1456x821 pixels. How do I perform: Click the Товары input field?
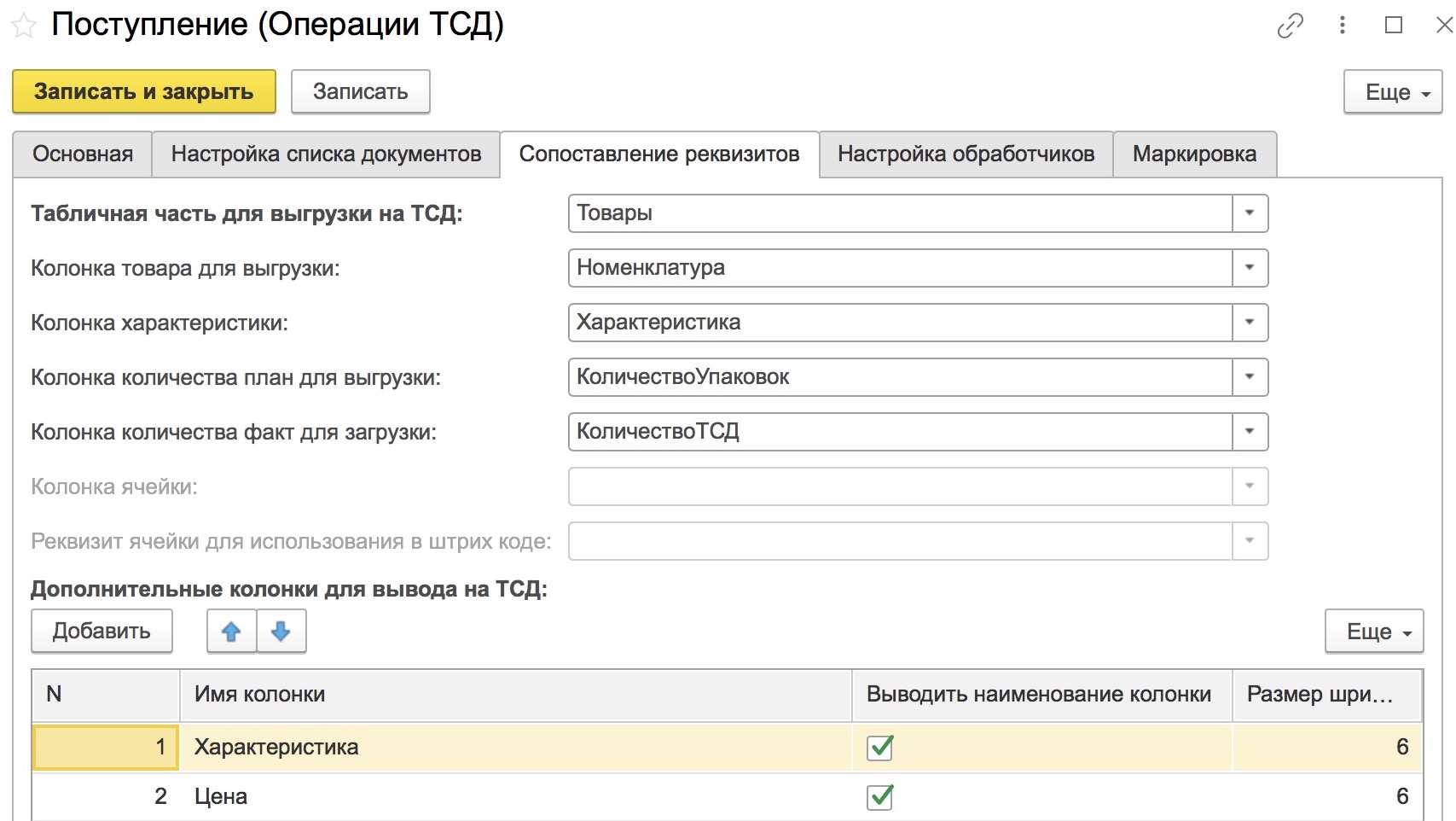900,213
